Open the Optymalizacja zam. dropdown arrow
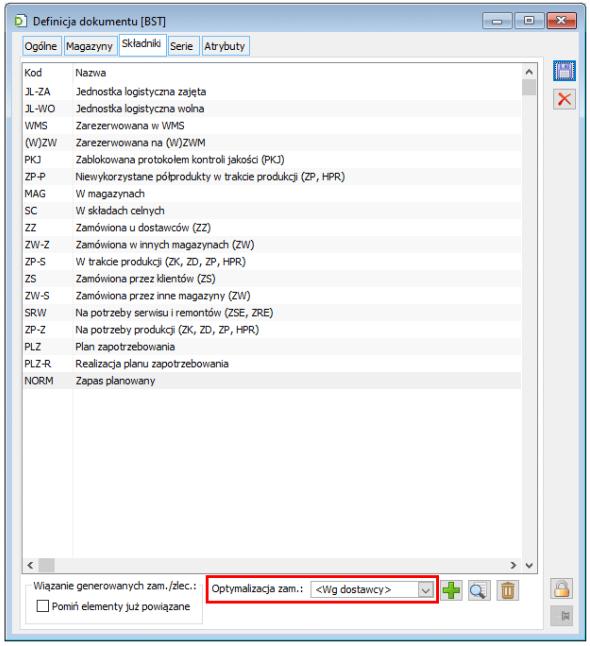Screen dimensions: 590x646 426,590
